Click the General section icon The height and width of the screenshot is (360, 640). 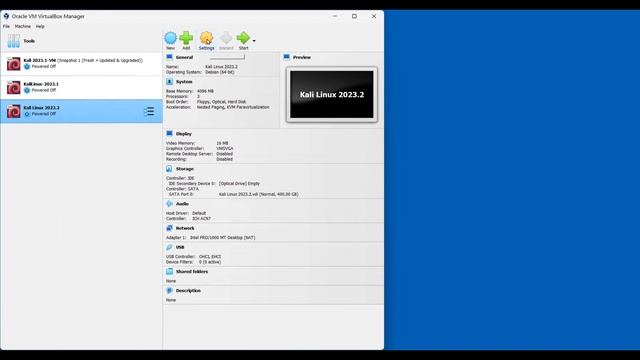click(x=169, y=57)
